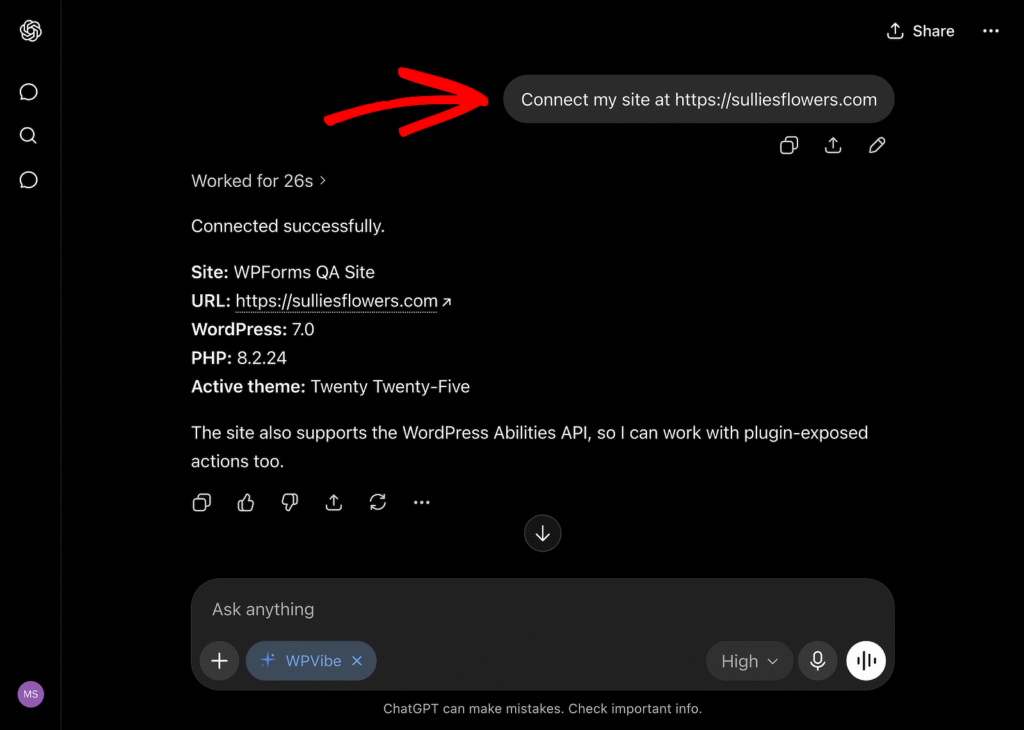
Task: Edit the user message with pencil icon
Action: tap(877, 145)
